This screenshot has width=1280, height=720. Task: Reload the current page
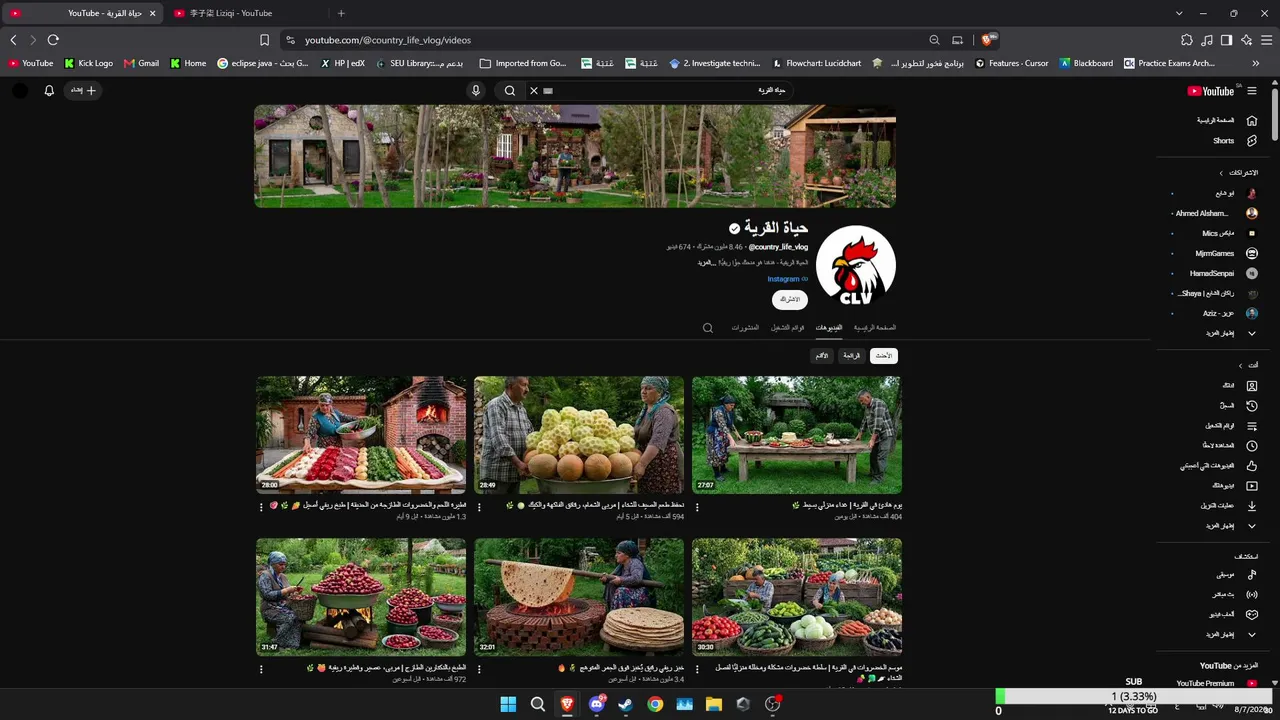(x=53, y=40)
